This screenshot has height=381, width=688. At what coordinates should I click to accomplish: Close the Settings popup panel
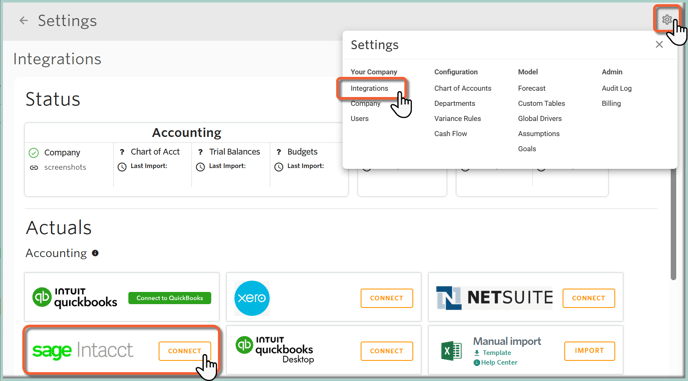click(659, 44)
